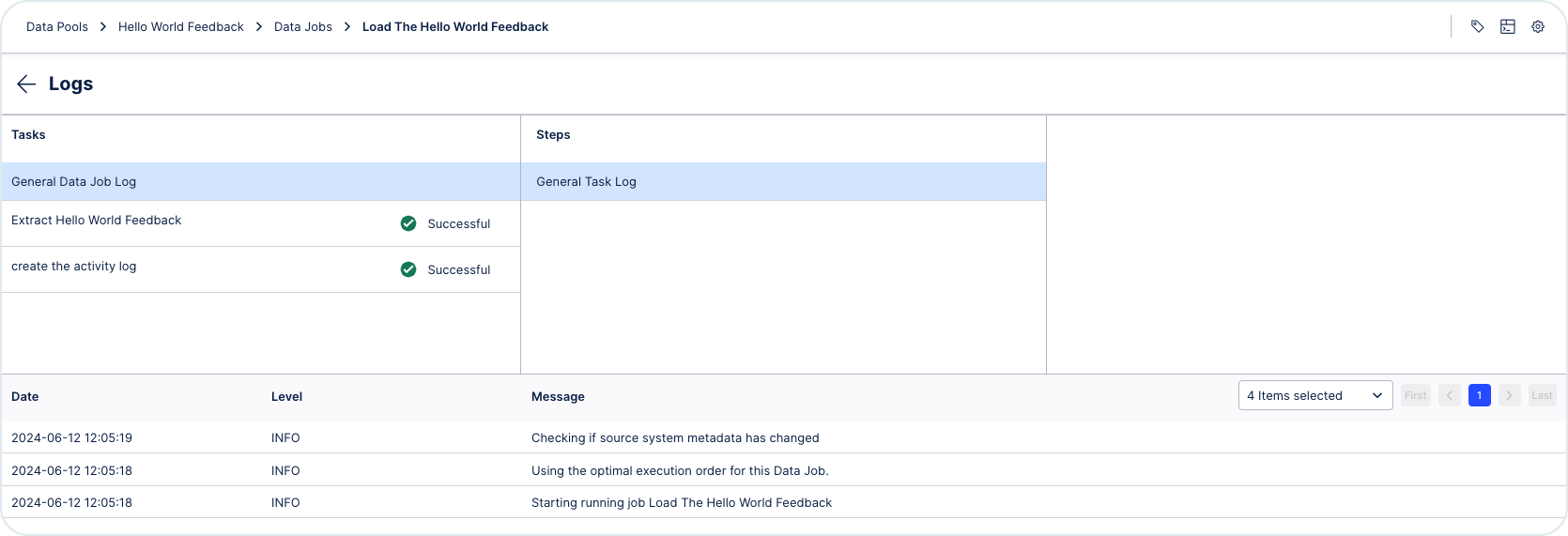Click the Last page button

point(1543,395)
